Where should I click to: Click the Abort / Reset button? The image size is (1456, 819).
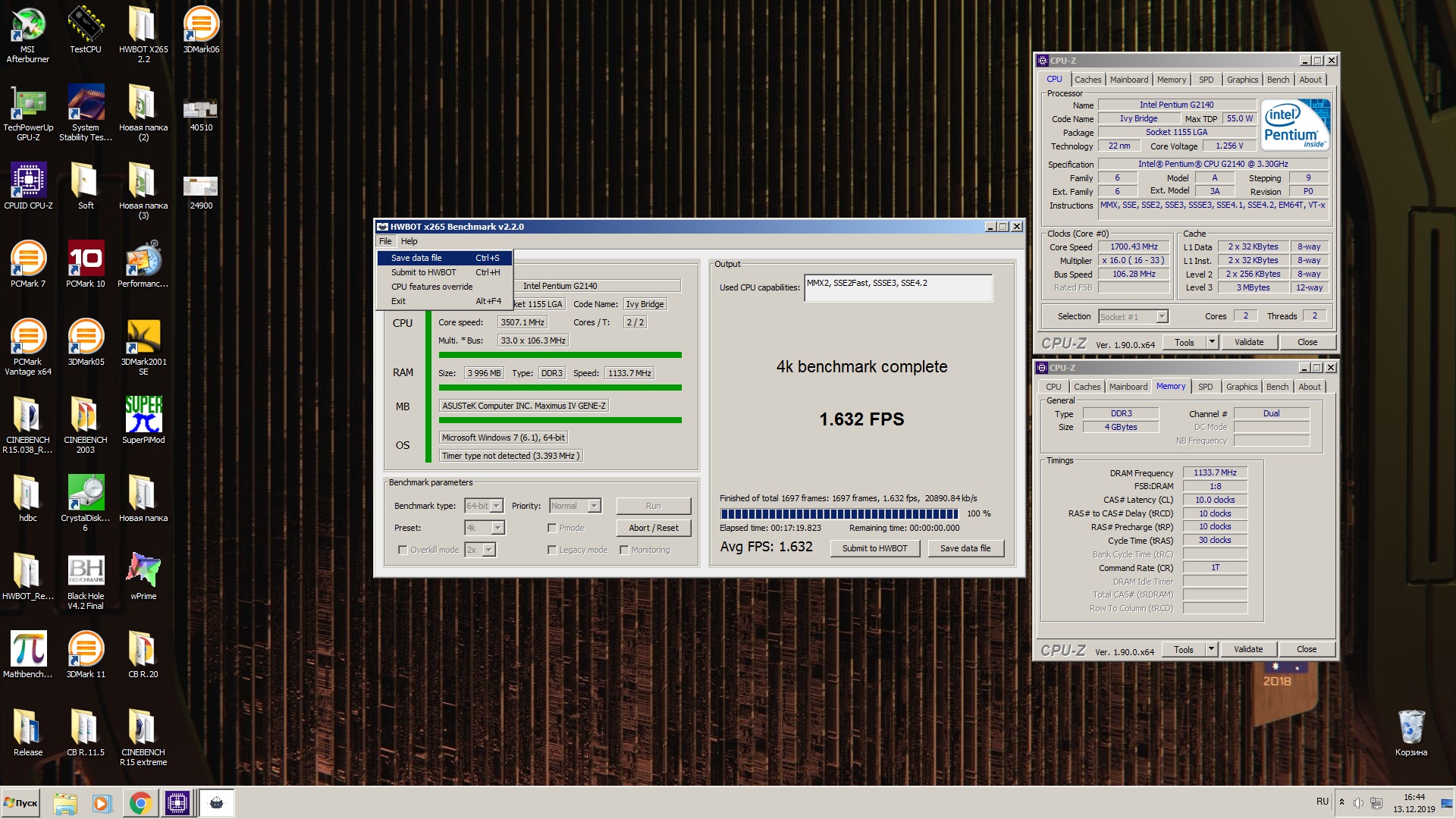coord(654,528)
